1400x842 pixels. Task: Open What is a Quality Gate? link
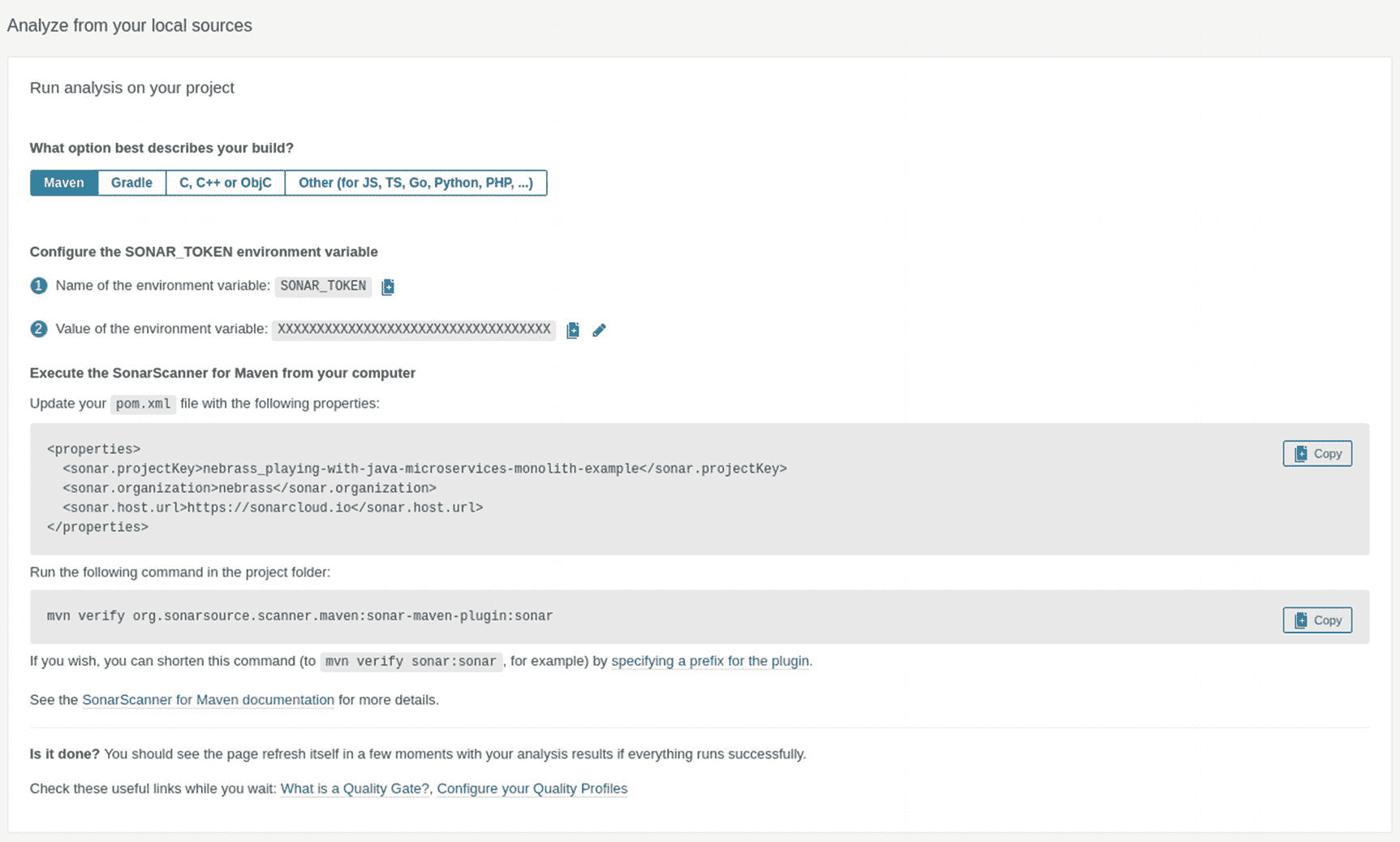(x=355, y=788)
